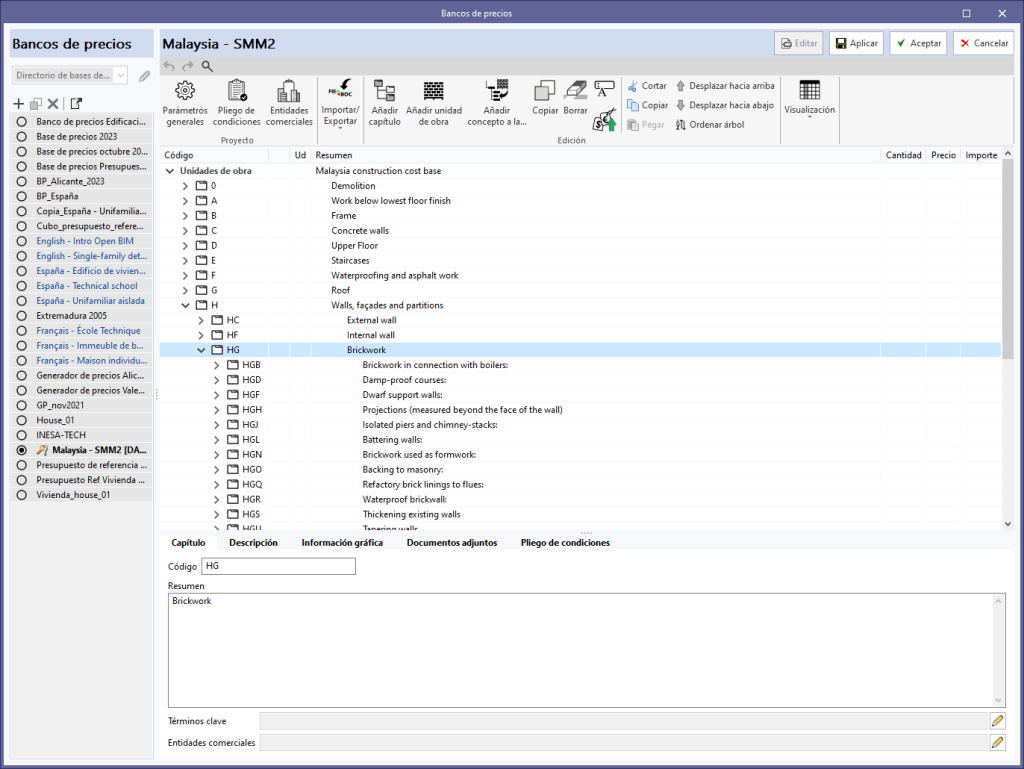Select the Base de precios 2023 radio button
This screenshot has width=1024, height=769.
[21, 136]
